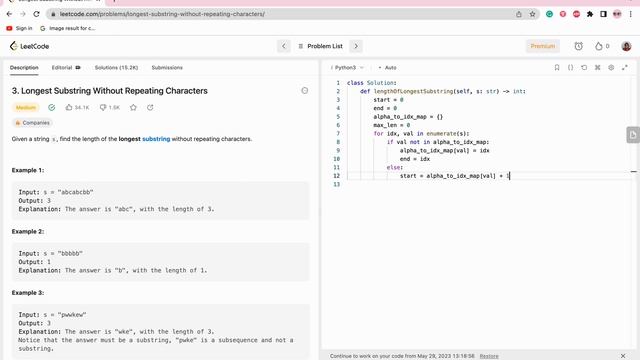Click the streak flame icon
This screenshot has height=360, width=640.
tap(598, 46)
